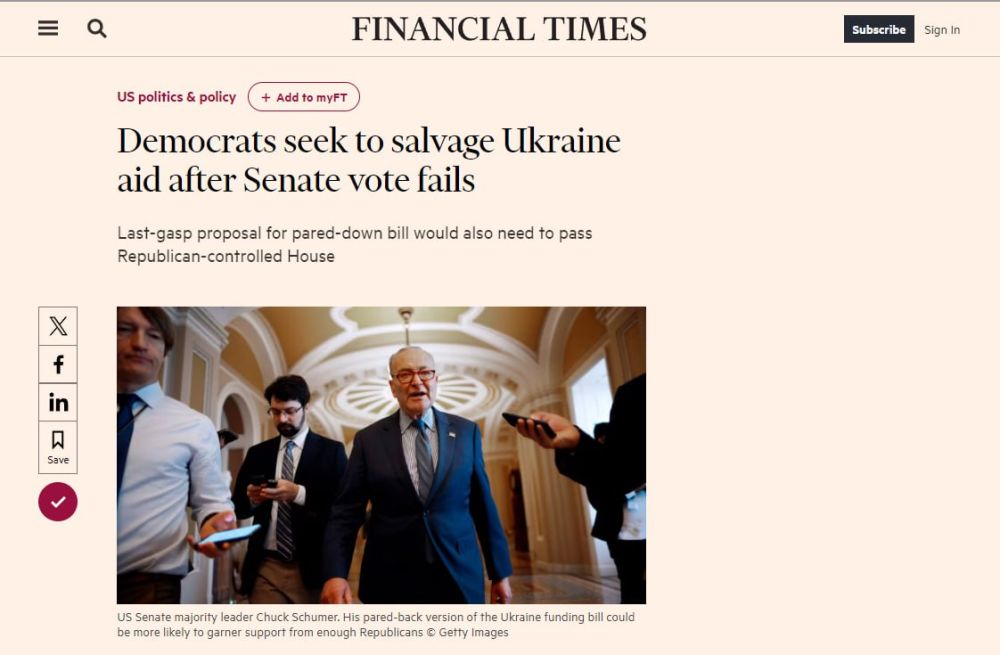1000x655 pixels.
Task: Click the photo caption about Chuck Schumer
Action: point(378,624)
